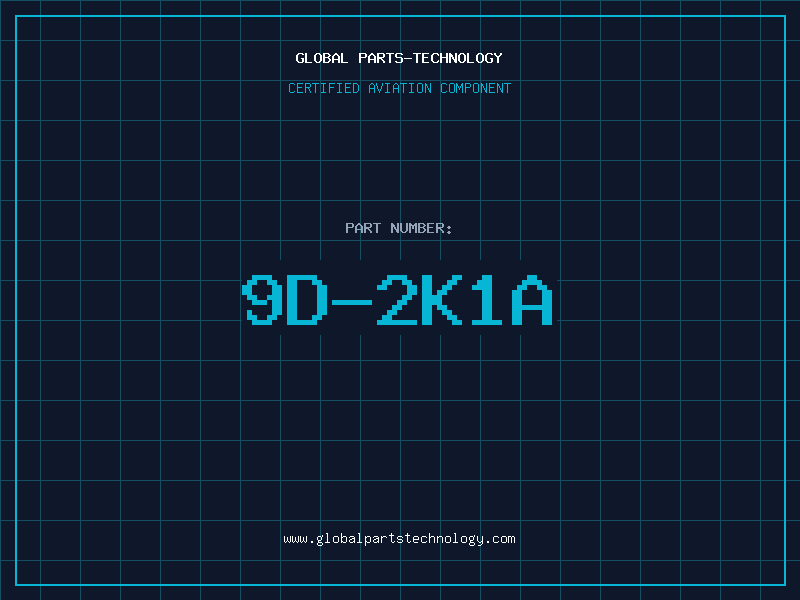Select the part number 9D-2K1A
The height and width of the screenshot is (600, 800).
point(397,299)
